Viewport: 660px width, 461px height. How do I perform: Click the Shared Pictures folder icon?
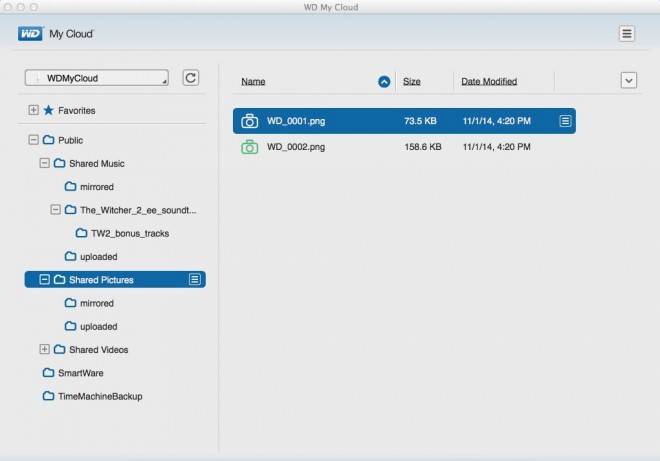[60, 280]
